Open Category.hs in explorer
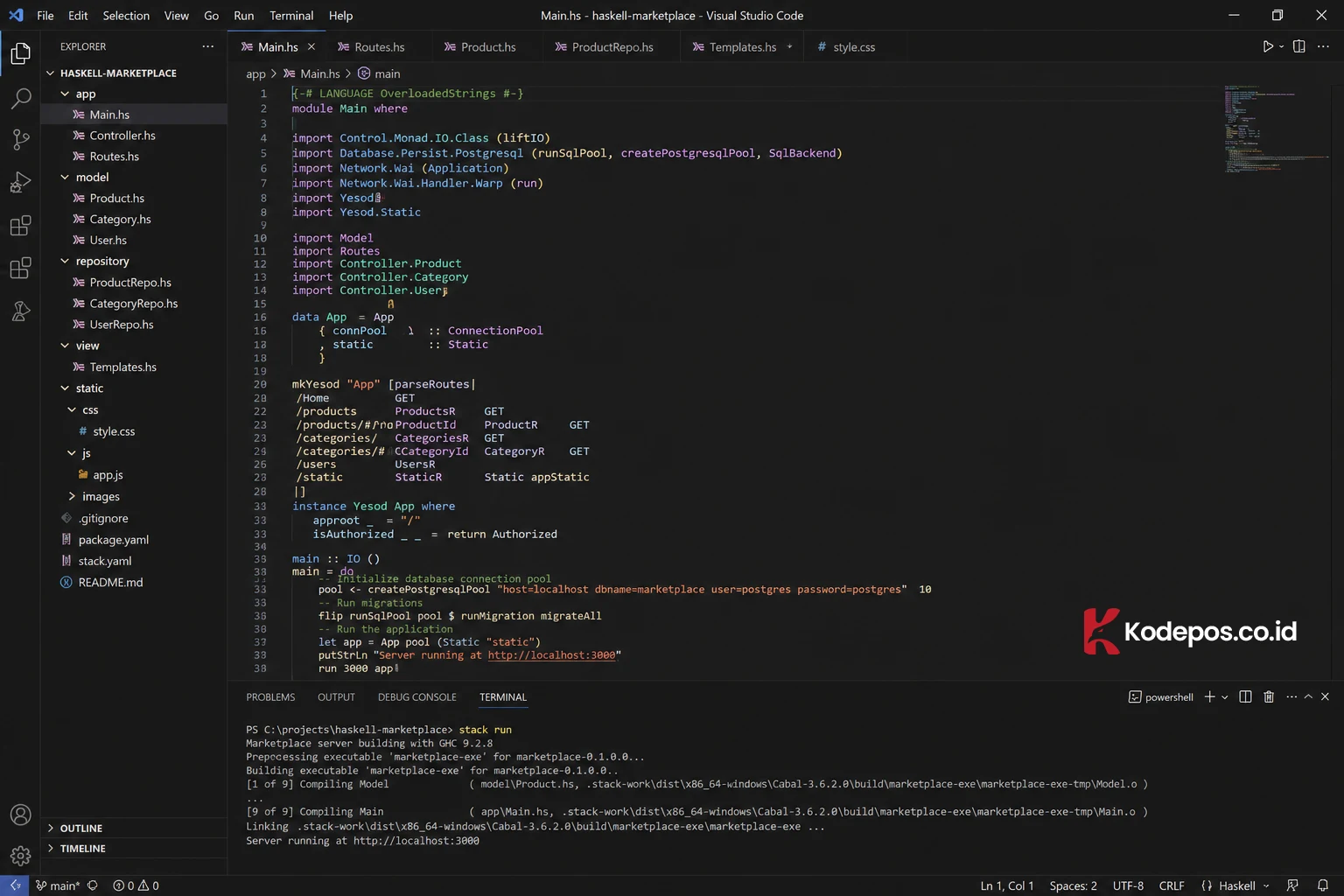1344x896 pixels. coord(120,220)
